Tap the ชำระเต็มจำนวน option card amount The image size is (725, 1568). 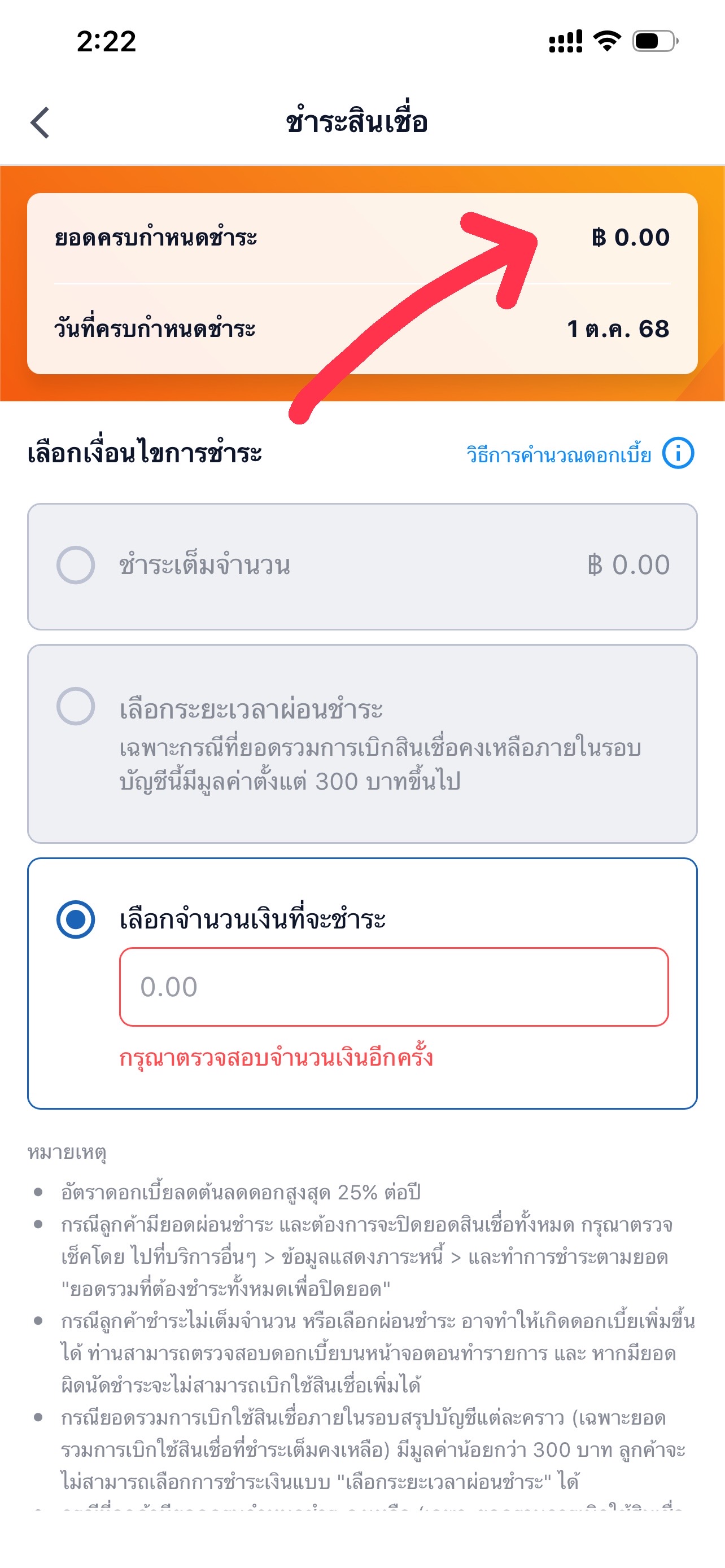628,565
